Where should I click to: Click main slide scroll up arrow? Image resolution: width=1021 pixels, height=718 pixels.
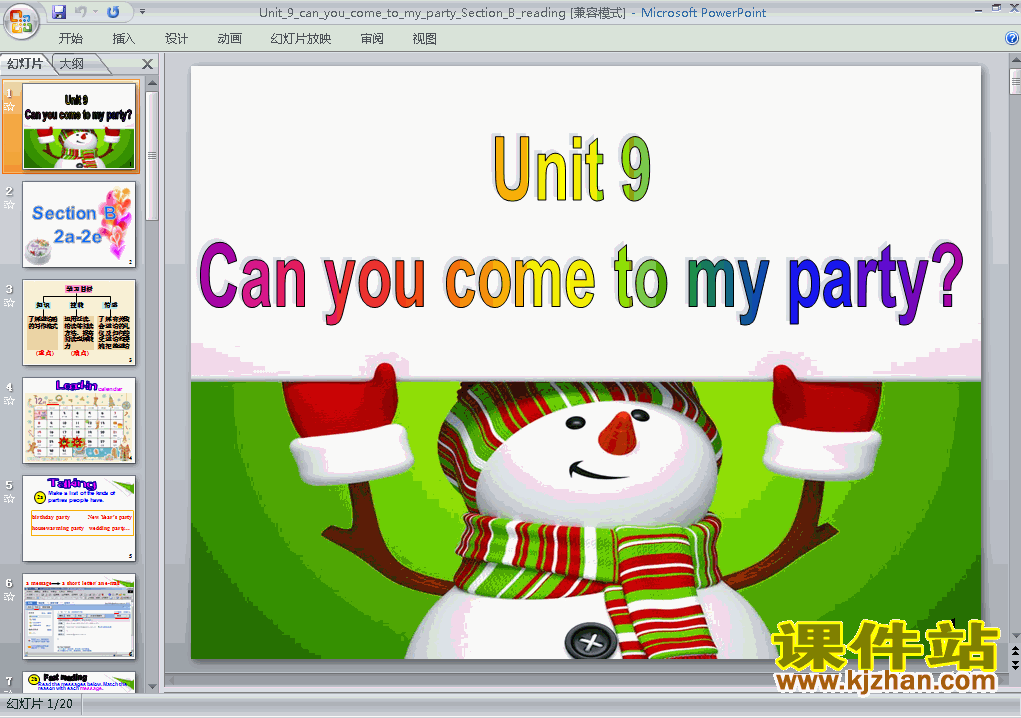[x=1015, y=61]
